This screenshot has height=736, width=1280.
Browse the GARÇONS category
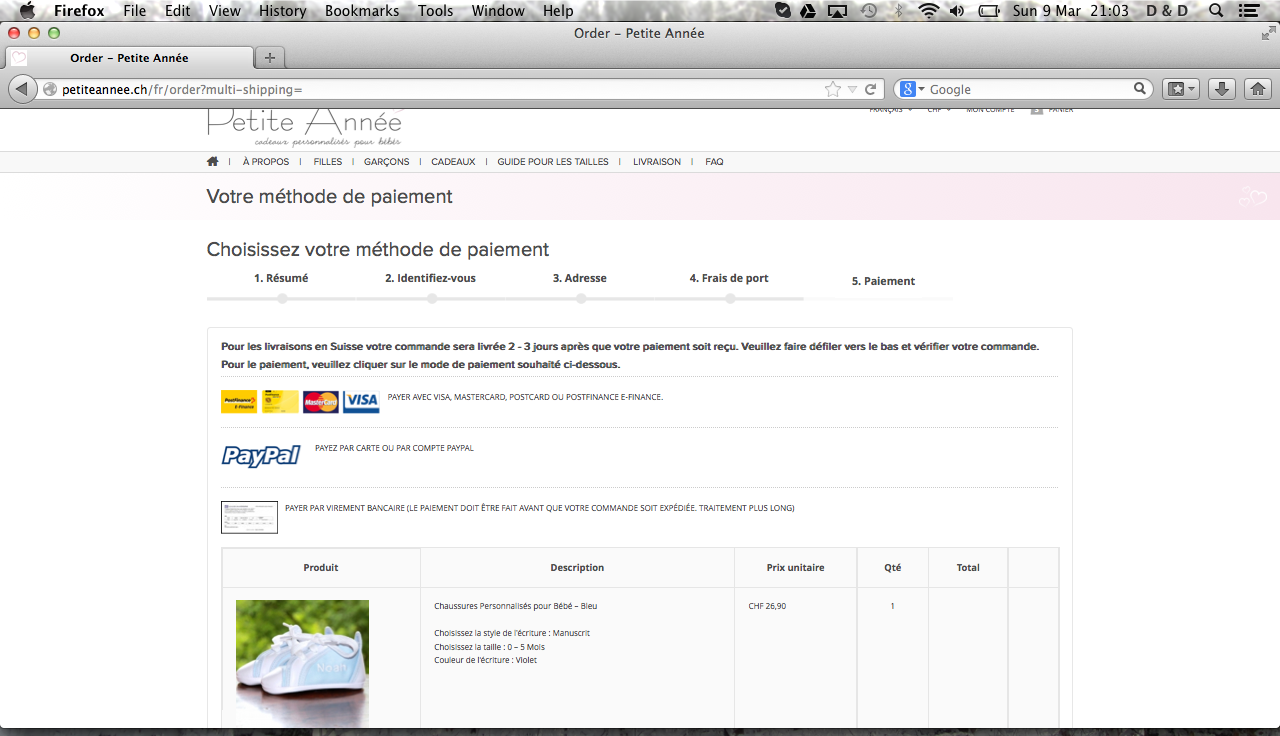(386, 161)
